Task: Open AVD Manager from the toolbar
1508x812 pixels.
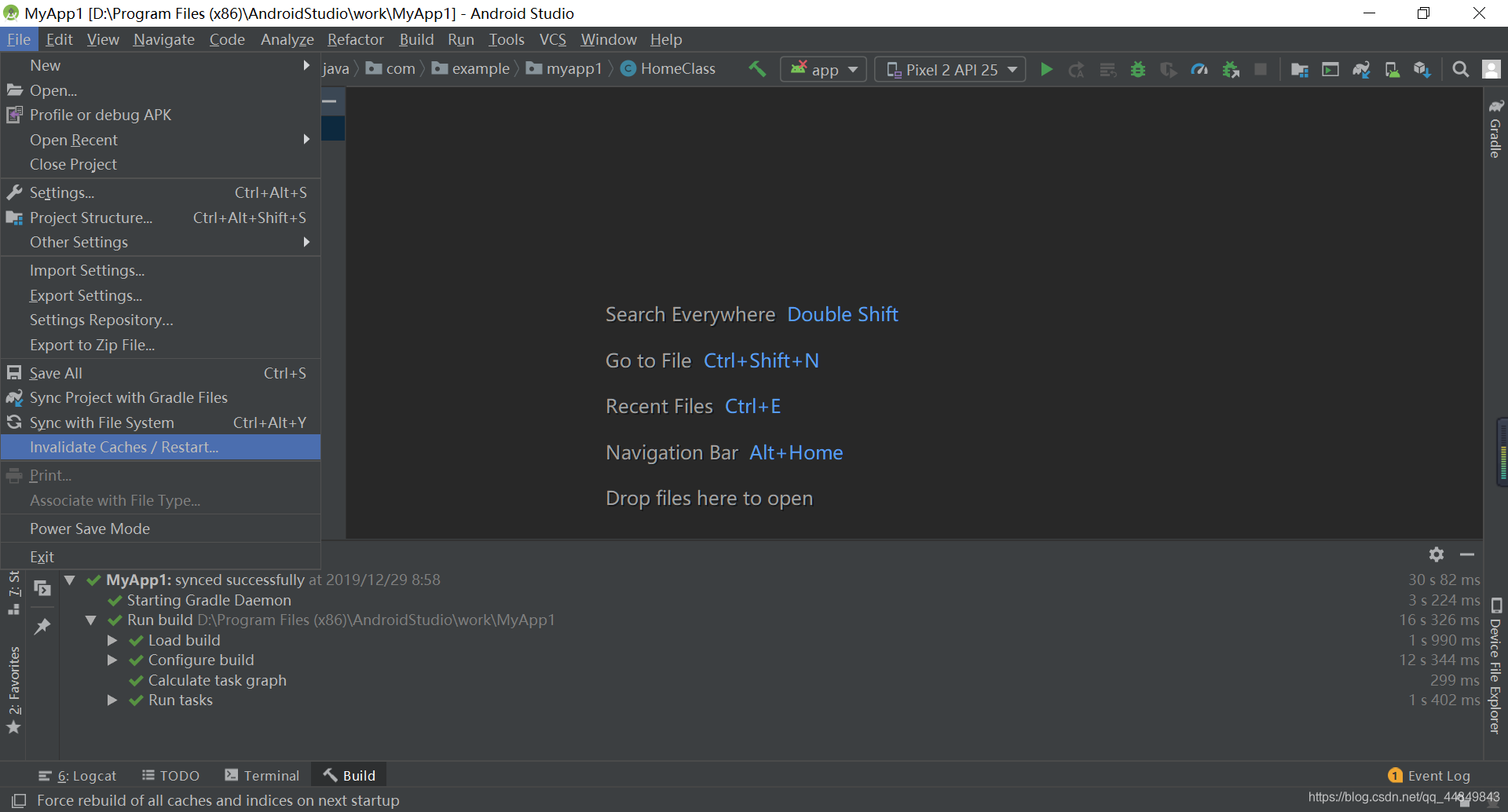Action: point(1330,69)
